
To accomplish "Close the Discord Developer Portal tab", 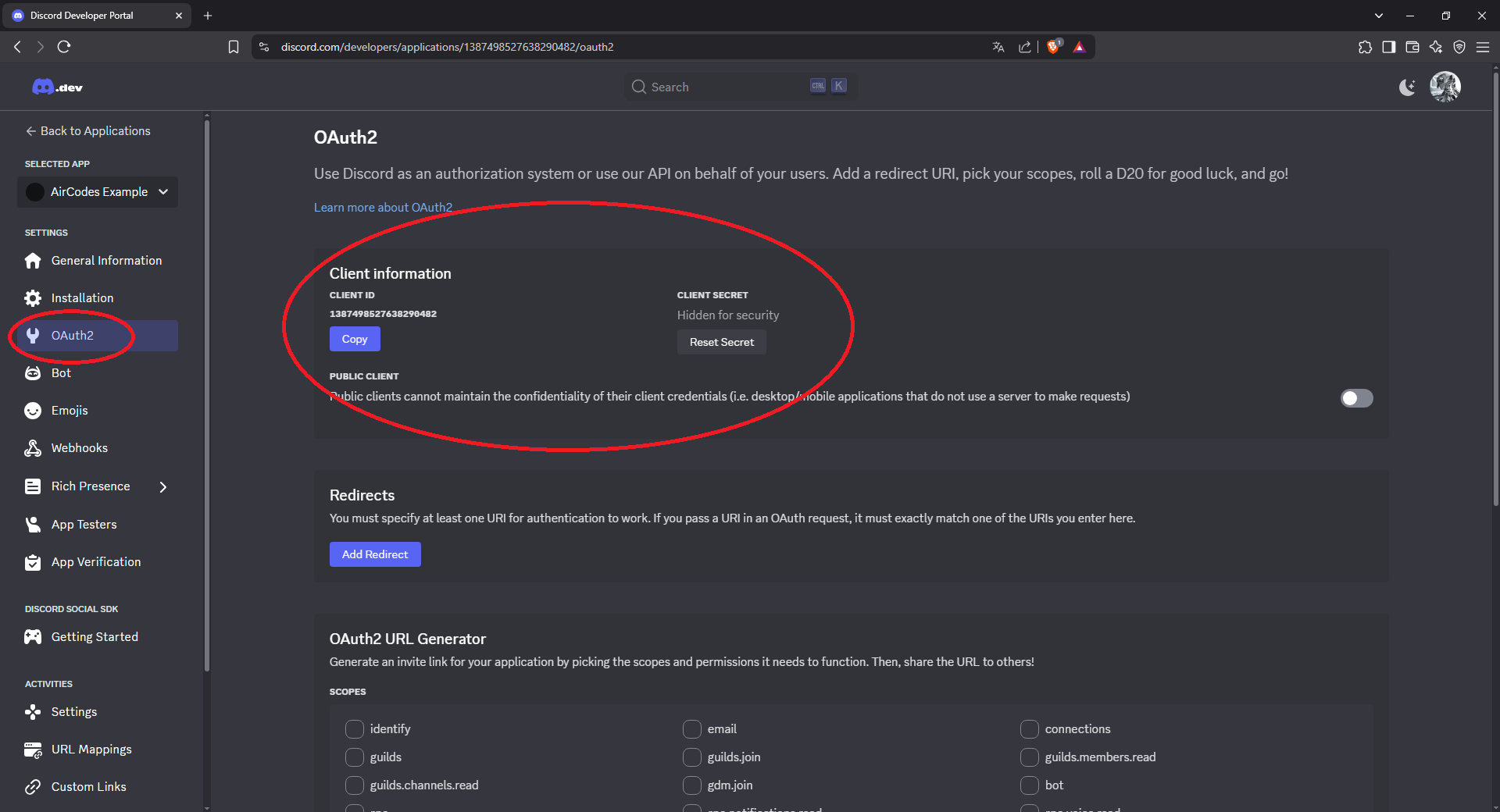I will click(178, 16).
